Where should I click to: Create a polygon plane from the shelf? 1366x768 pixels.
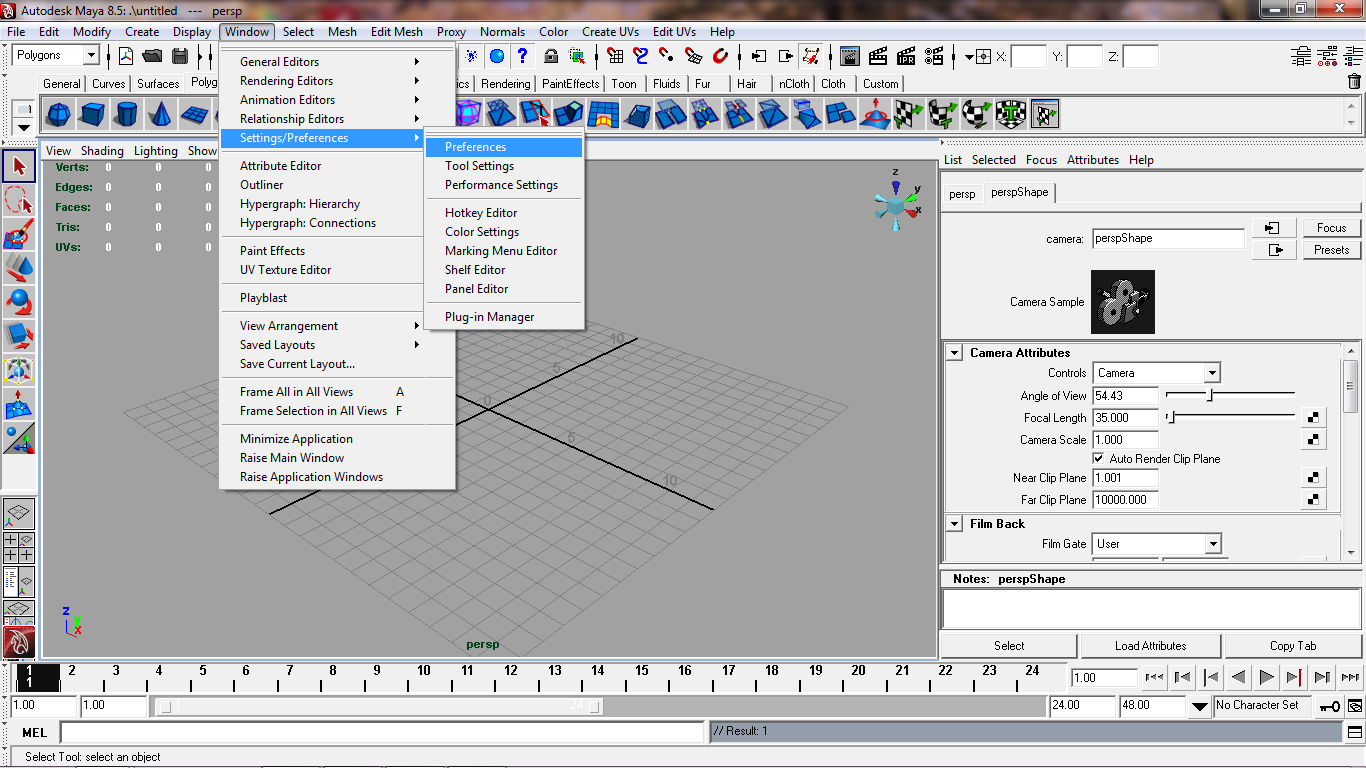coord(194,115)
